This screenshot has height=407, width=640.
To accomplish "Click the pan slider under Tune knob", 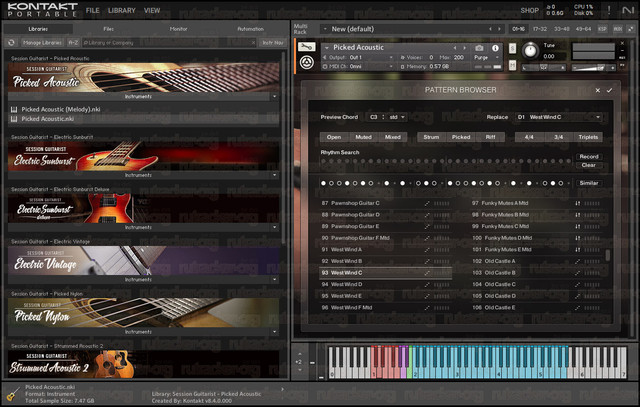I will point(544,68).
